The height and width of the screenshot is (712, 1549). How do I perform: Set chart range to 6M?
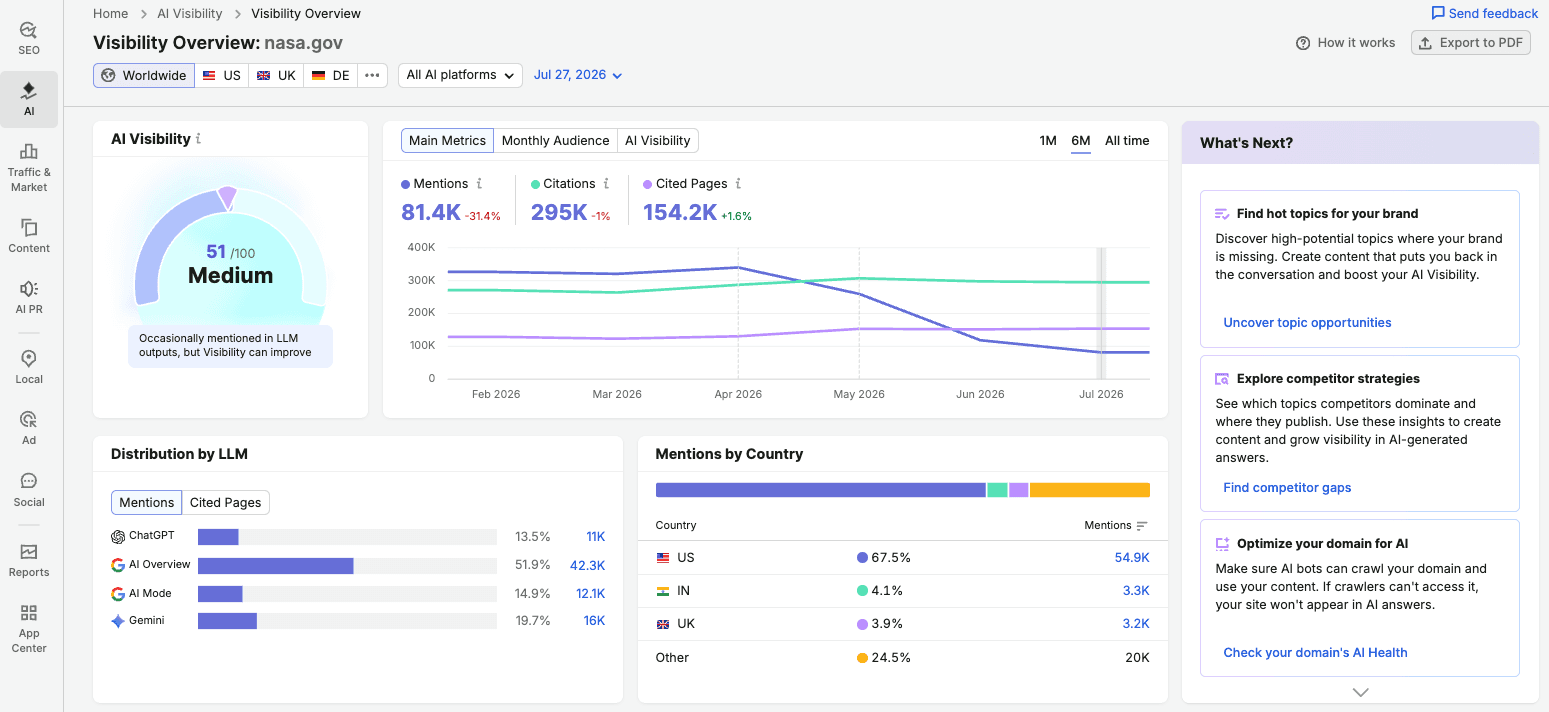coord(1081,141)
